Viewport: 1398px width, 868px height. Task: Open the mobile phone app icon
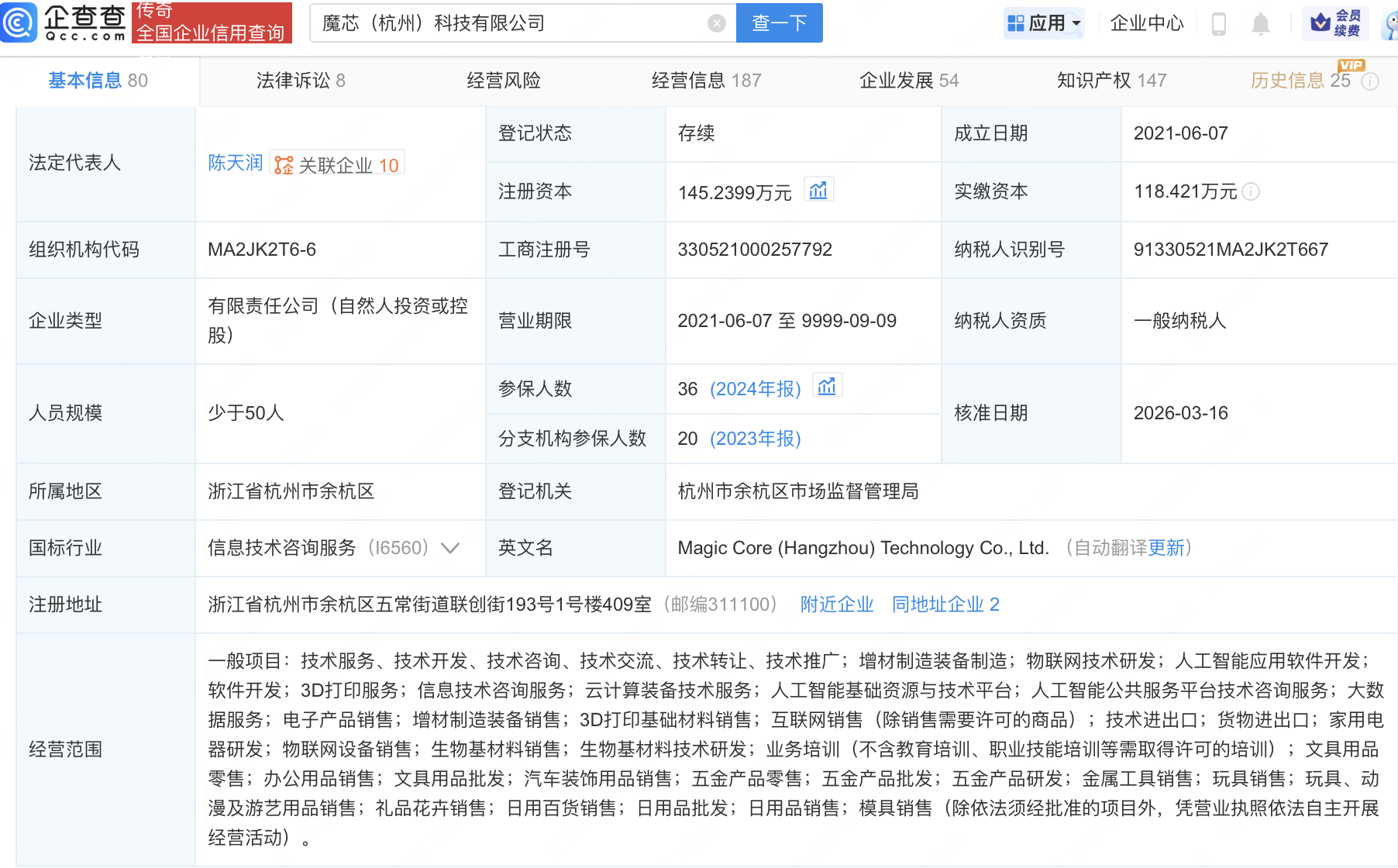1218,24
